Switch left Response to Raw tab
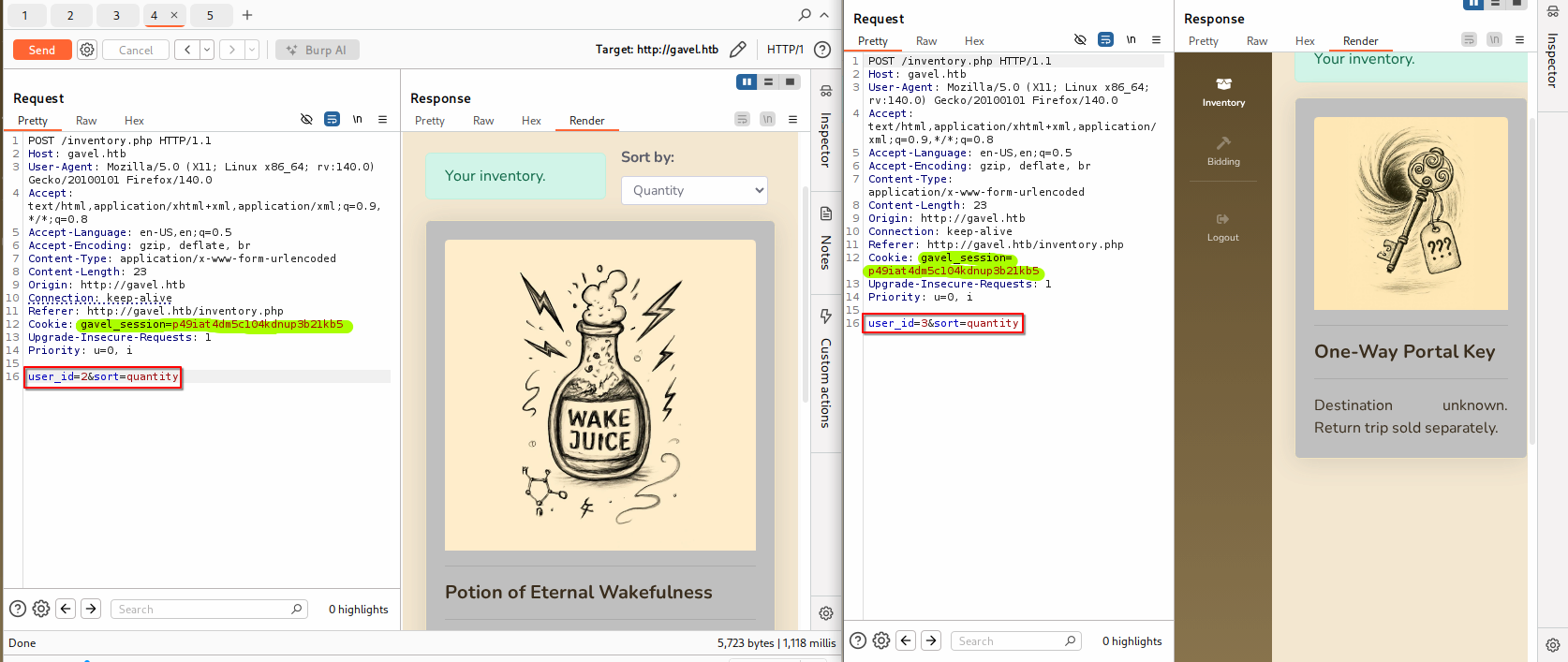1568x662 pixels. (x=483, y=121)
